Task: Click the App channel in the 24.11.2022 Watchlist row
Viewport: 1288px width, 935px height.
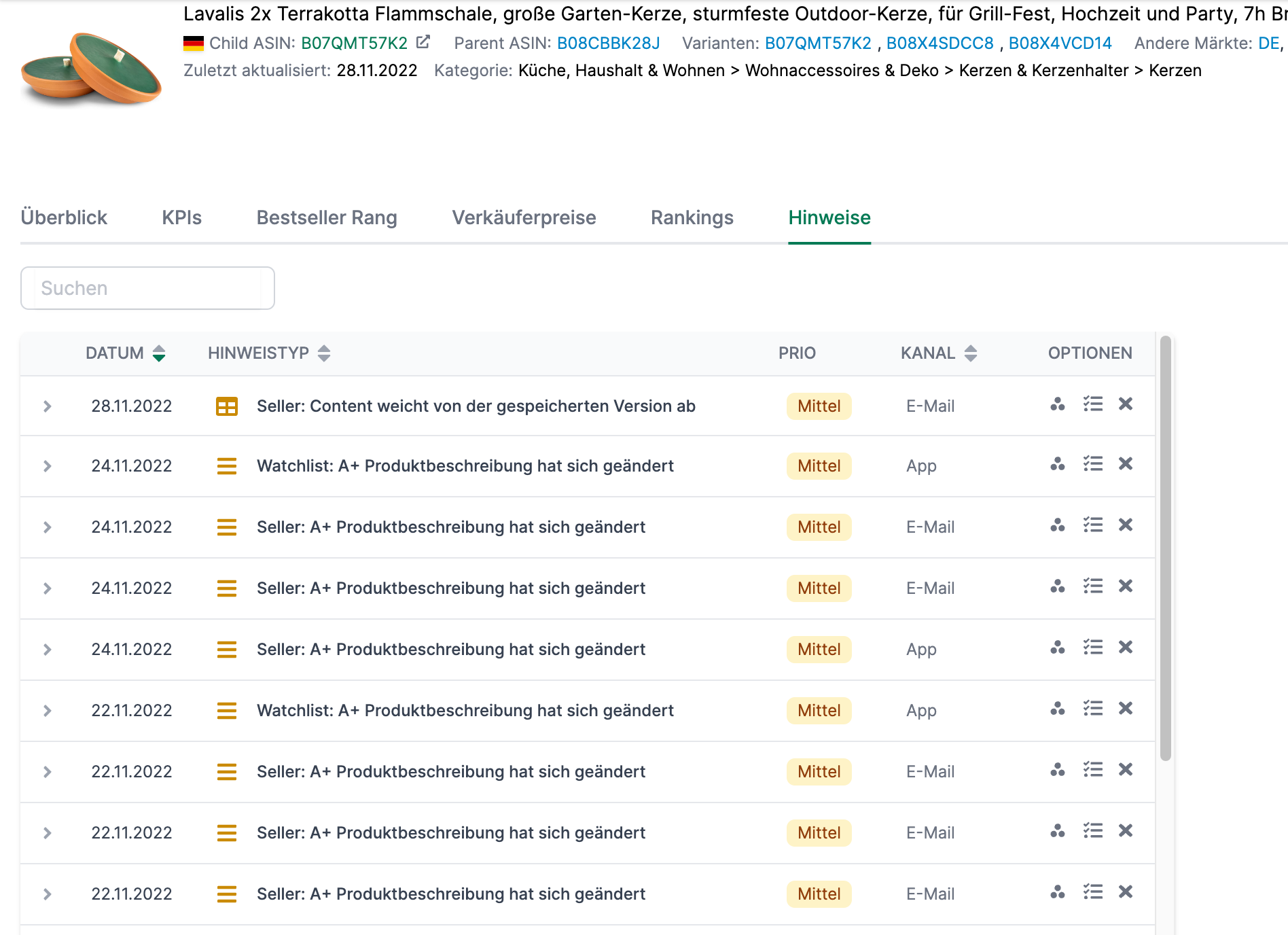Action: click(921, 466)
